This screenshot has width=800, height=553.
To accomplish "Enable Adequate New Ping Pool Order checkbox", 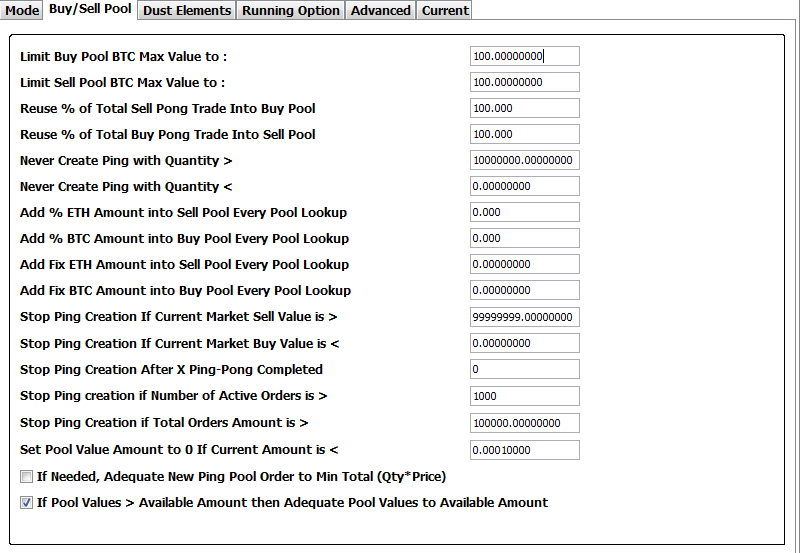I will tap(26, 476).
